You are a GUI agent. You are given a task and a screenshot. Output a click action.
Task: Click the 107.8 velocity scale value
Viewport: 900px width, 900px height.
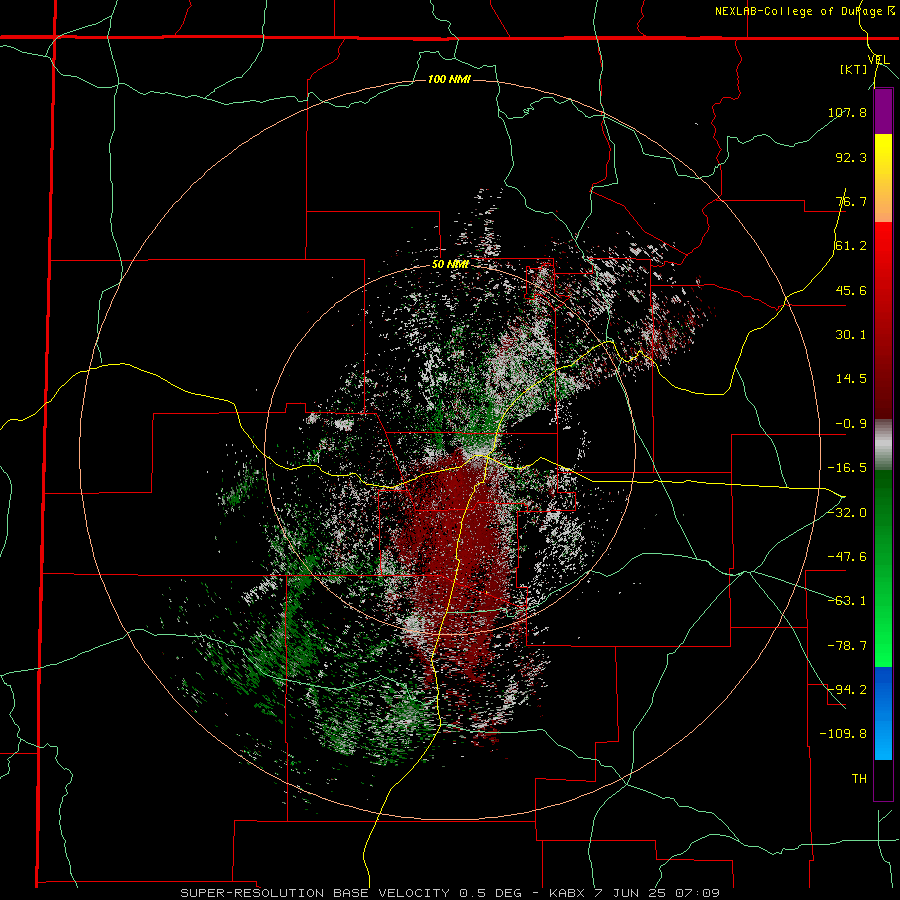[x=847, y=112]
